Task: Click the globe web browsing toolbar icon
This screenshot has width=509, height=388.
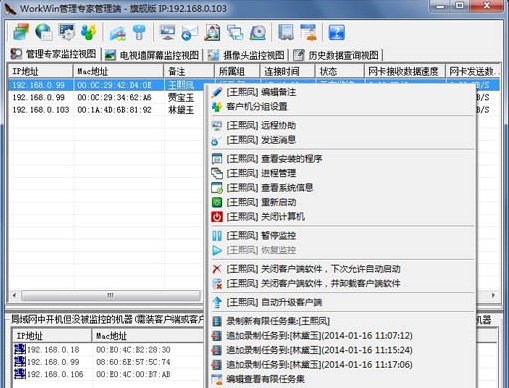Action: (44, 32)
